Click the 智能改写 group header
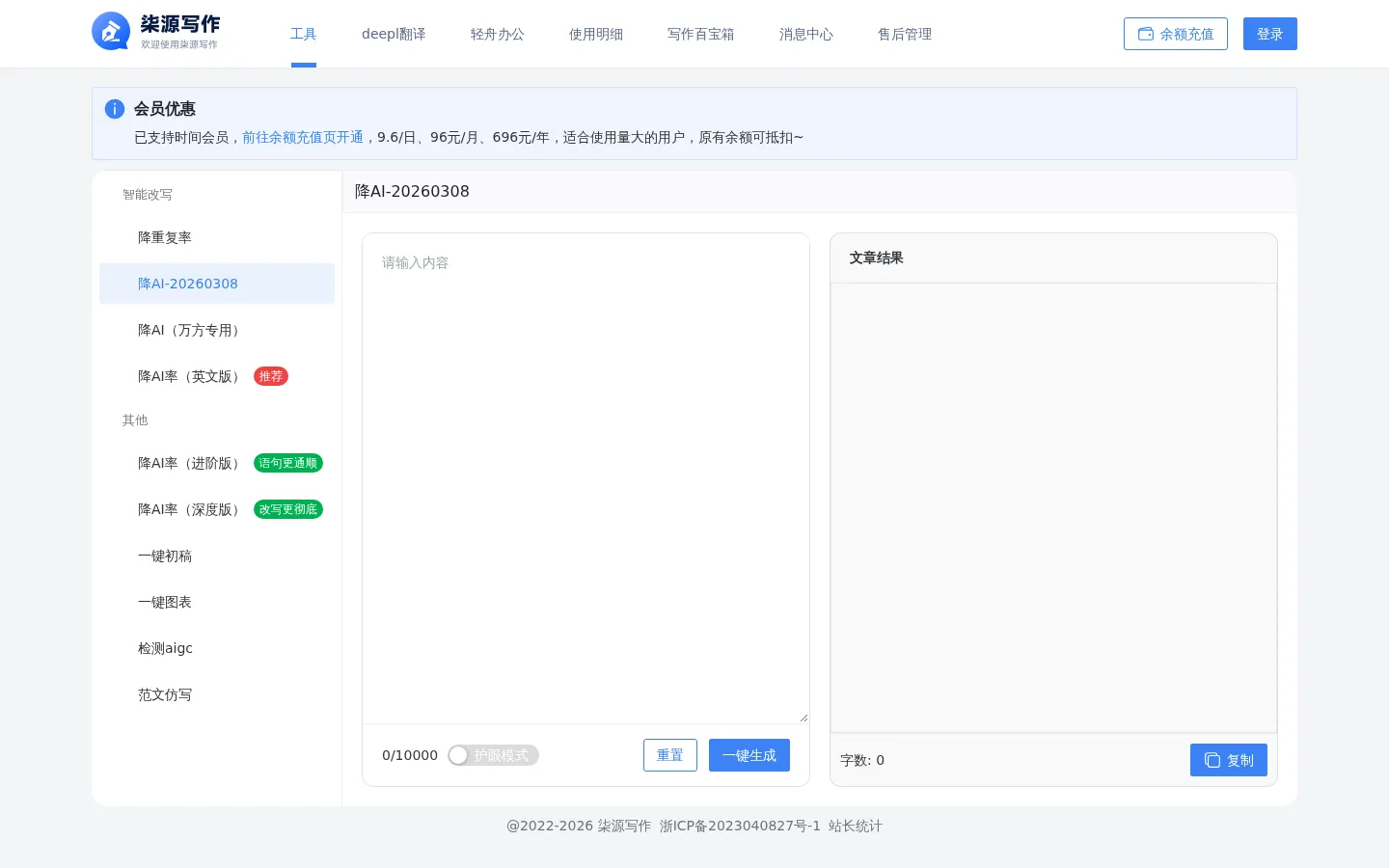This screenshot has height=868, width=1389. 148,194
